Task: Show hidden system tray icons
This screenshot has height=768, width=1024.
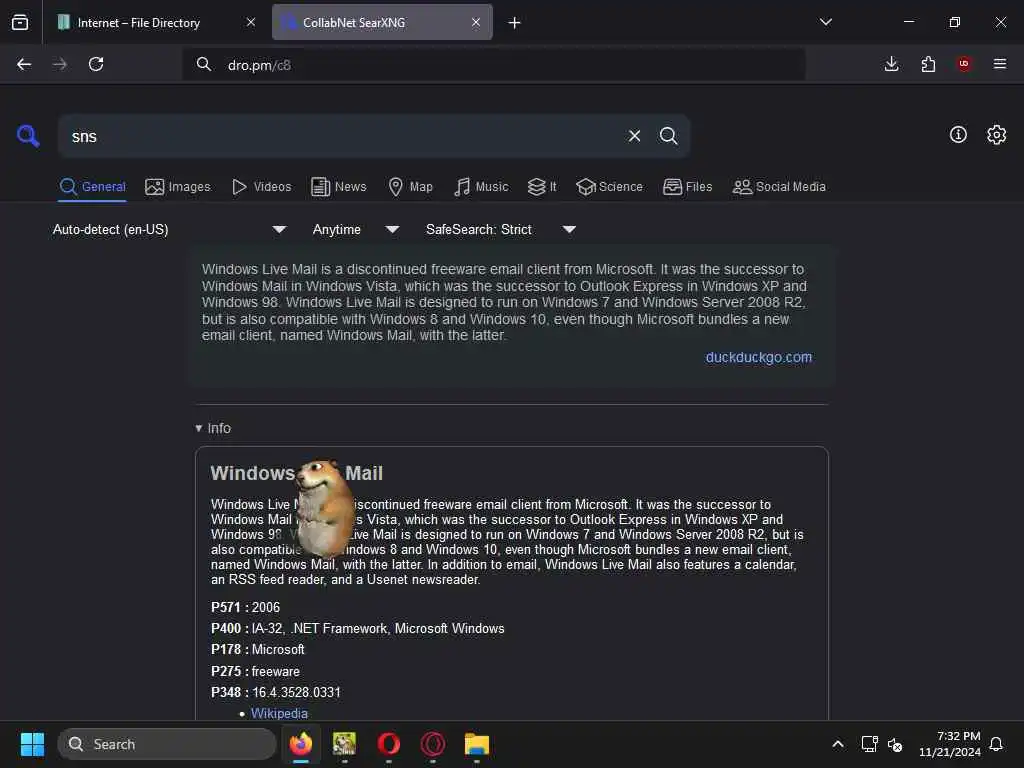Action: [838, 744]
